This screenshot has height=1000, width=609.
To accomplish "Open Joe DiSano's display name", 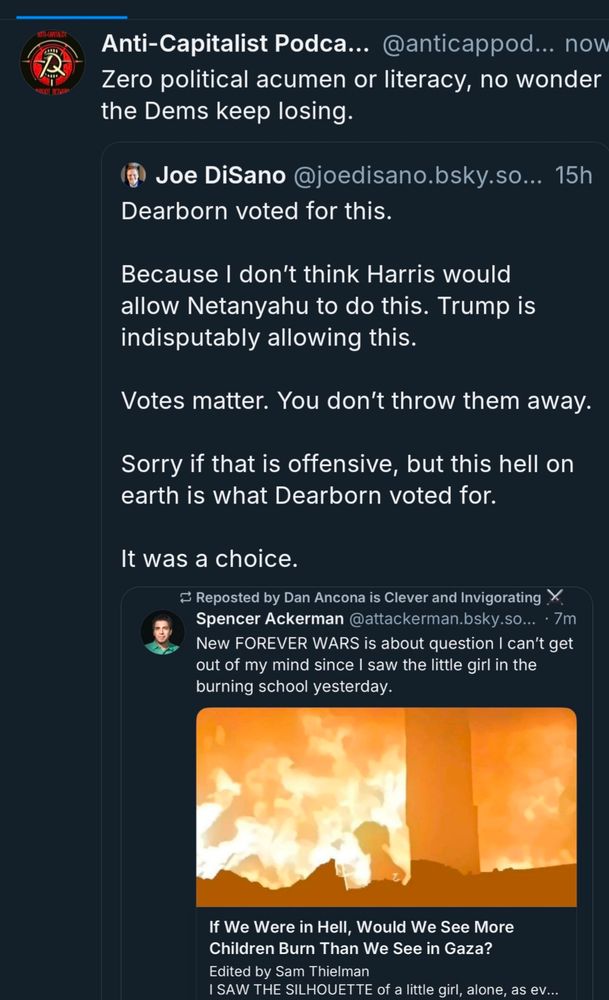I will click(x=221, y=175).
